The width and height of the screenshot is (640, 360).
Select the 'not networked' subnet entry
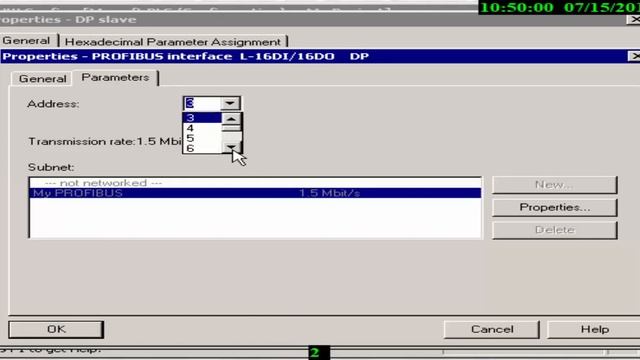tap(255, 183)
